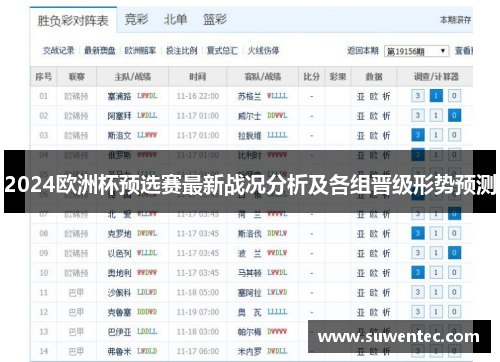Click away team 威尔士 in row 02
This screenshot has height=362, width=500.
[x=249, y=116]
